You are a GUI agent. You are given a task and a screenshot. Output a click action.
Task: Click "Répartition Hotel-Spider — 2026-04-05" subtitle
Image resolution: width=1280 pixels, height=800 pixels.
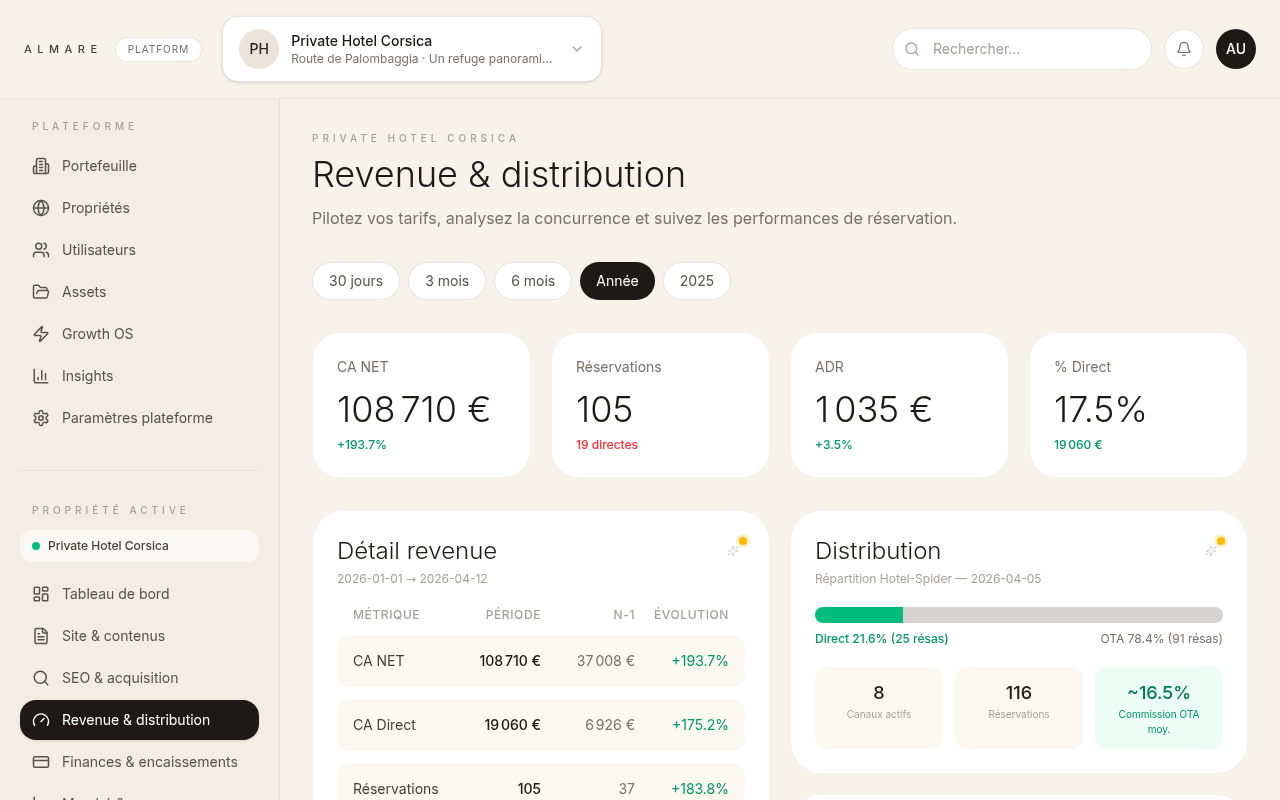click(x=928, y=579)
